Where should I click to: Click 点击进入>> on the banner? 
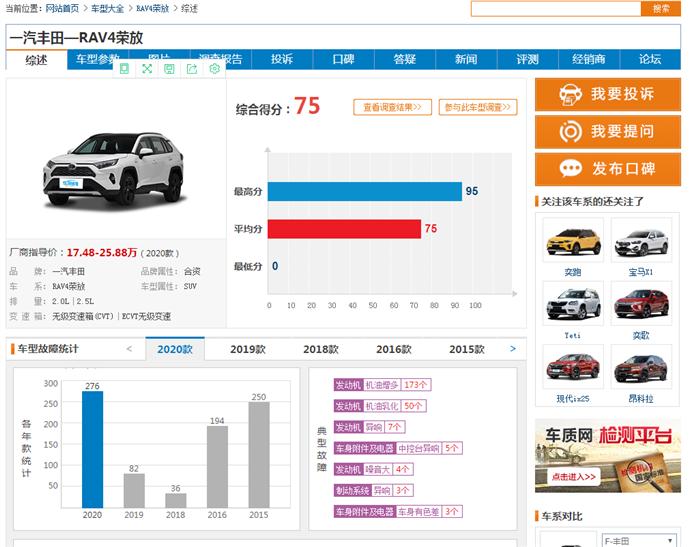pos(574,477)
